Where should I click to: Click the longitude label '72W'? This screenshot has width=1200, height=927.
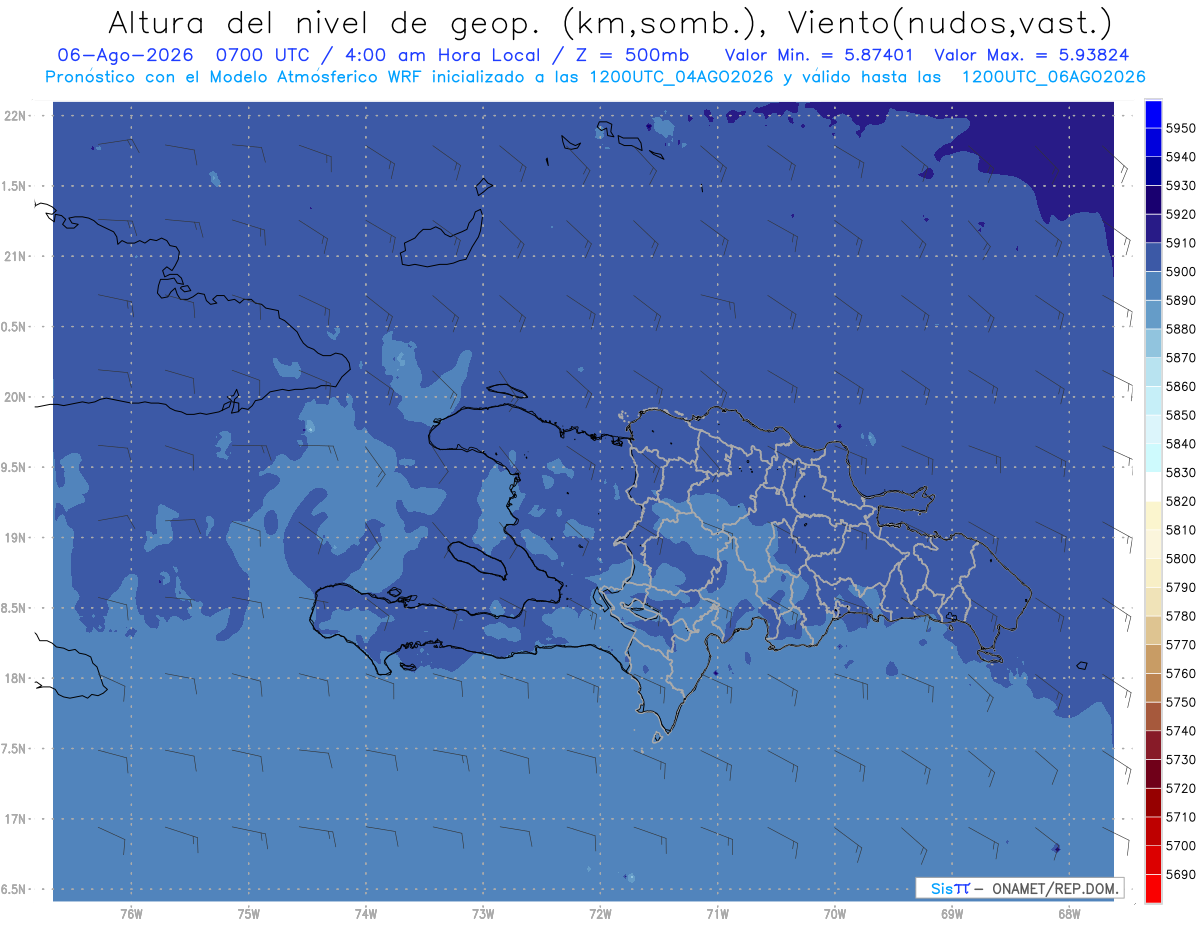click(600, 914)
